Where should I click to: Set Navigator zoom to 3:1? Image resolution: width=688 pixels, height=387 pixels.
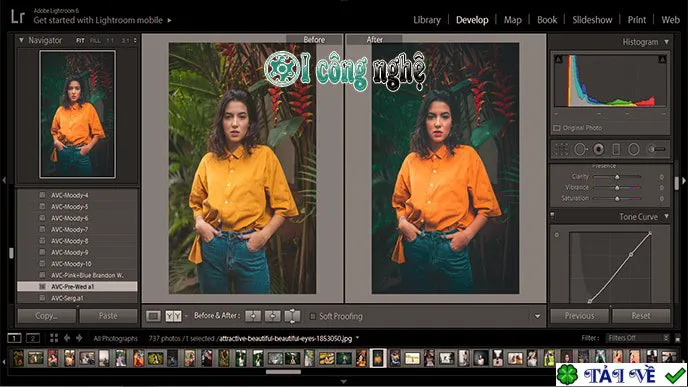click(125, 40)
